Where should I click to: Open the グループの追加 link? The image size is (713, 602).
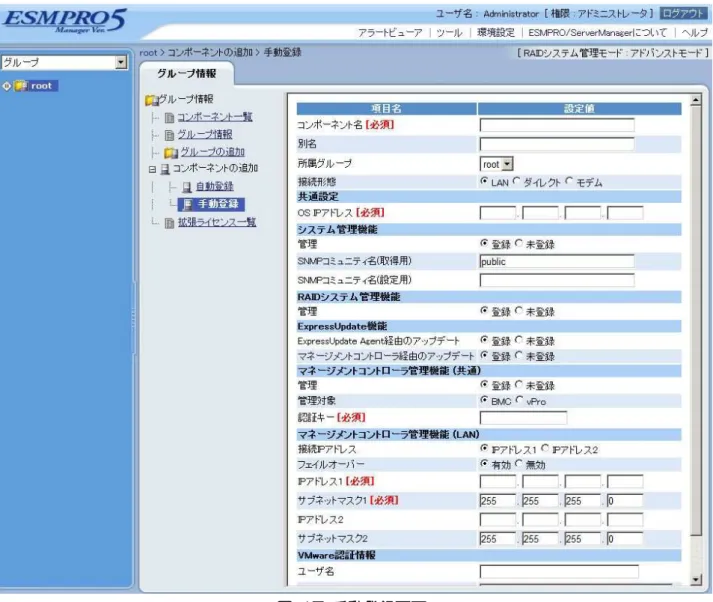212,152
